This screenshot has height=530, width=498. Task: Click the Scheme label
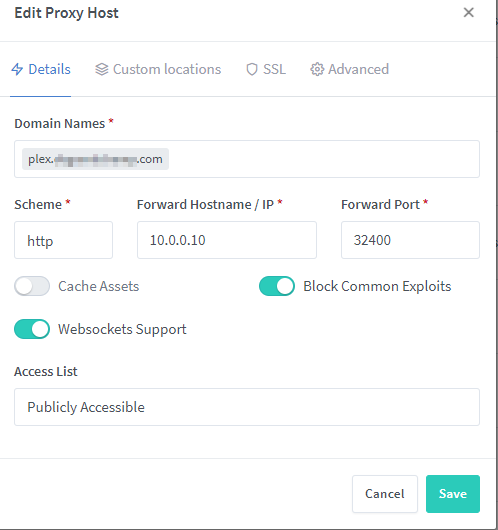38,204
